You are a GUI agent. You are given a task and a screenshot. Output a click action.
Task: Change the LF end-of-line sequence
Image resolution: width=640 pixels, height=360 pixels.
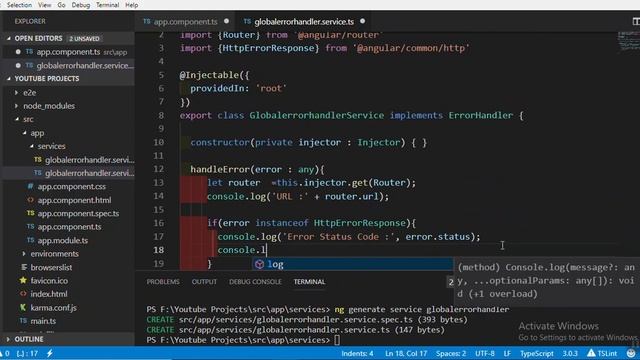tap(507, 353)
